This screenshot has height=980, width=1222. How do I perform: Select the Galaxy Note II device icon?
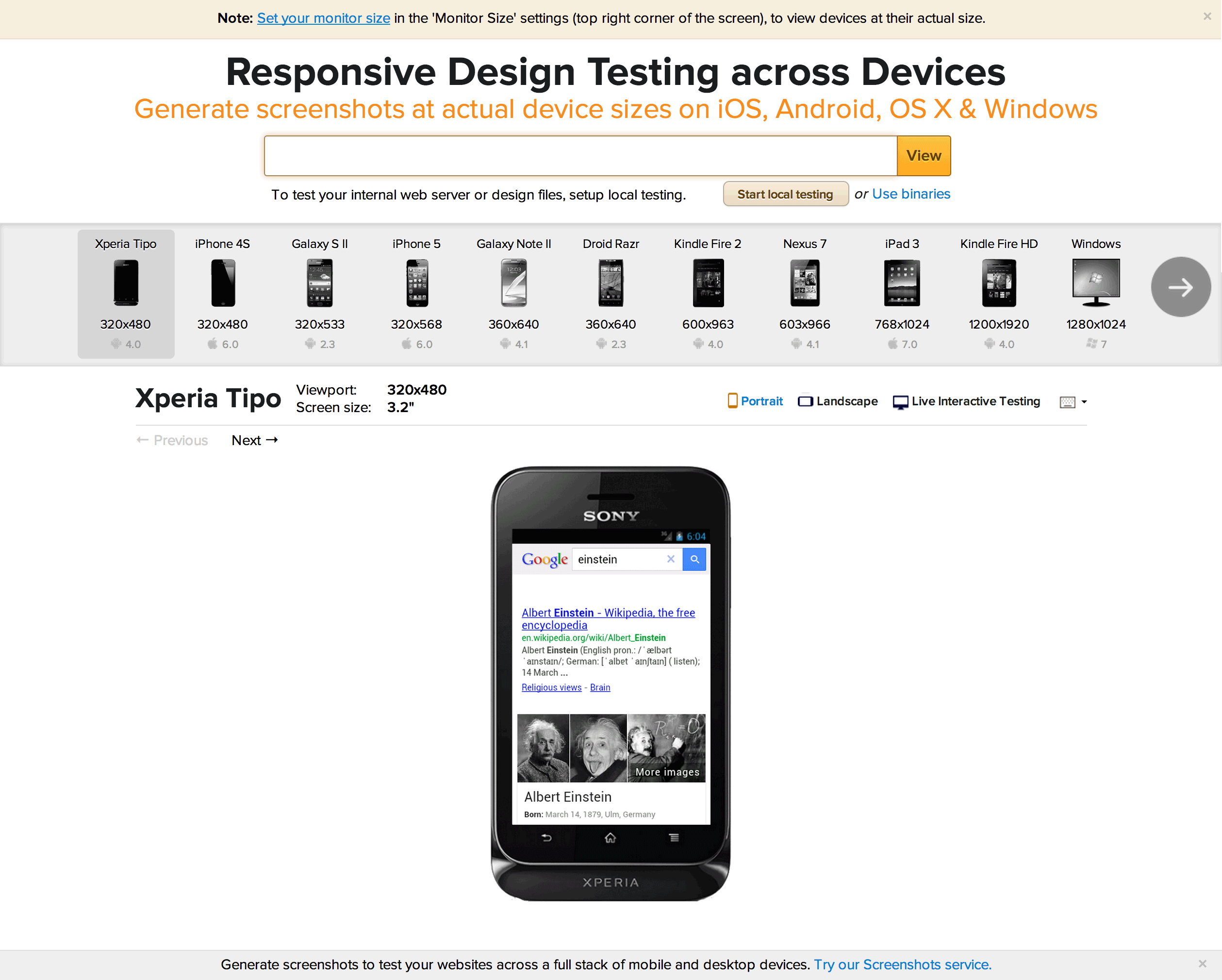(x=514, y=283)
